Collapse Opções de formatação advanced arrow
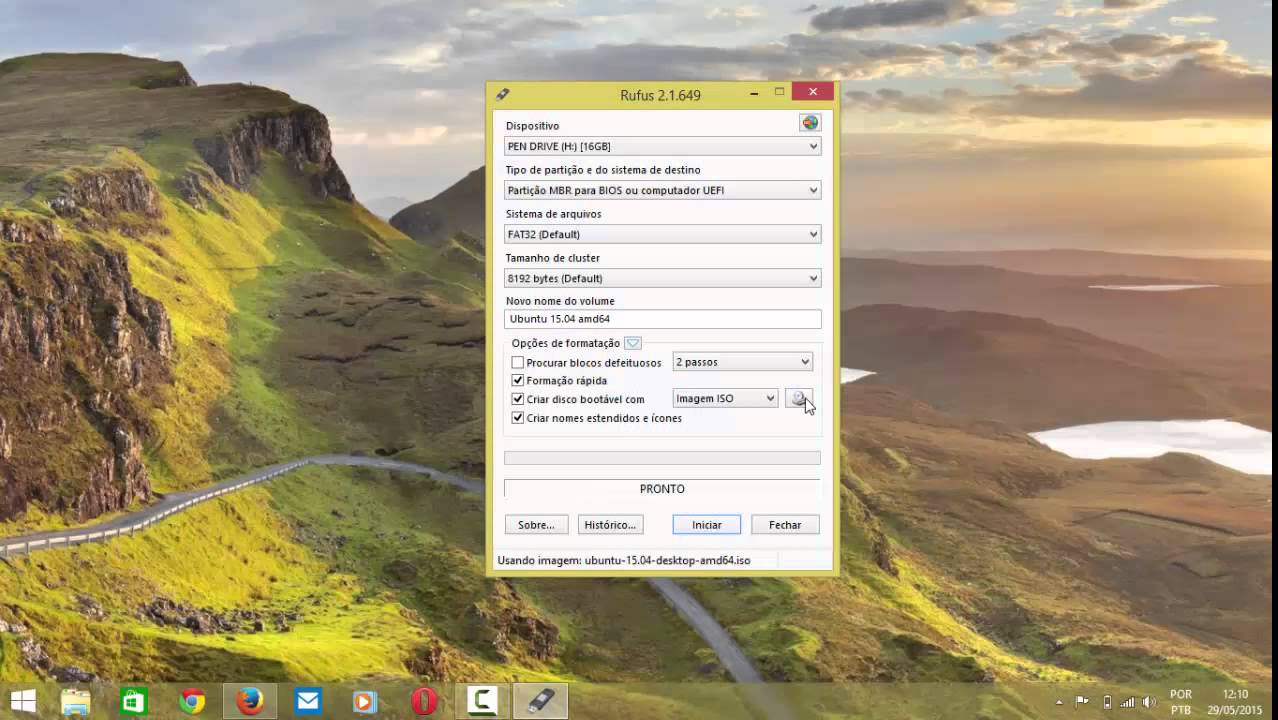Image resolution: width=1278 pixels, height=720 pixels. [633, 343]
